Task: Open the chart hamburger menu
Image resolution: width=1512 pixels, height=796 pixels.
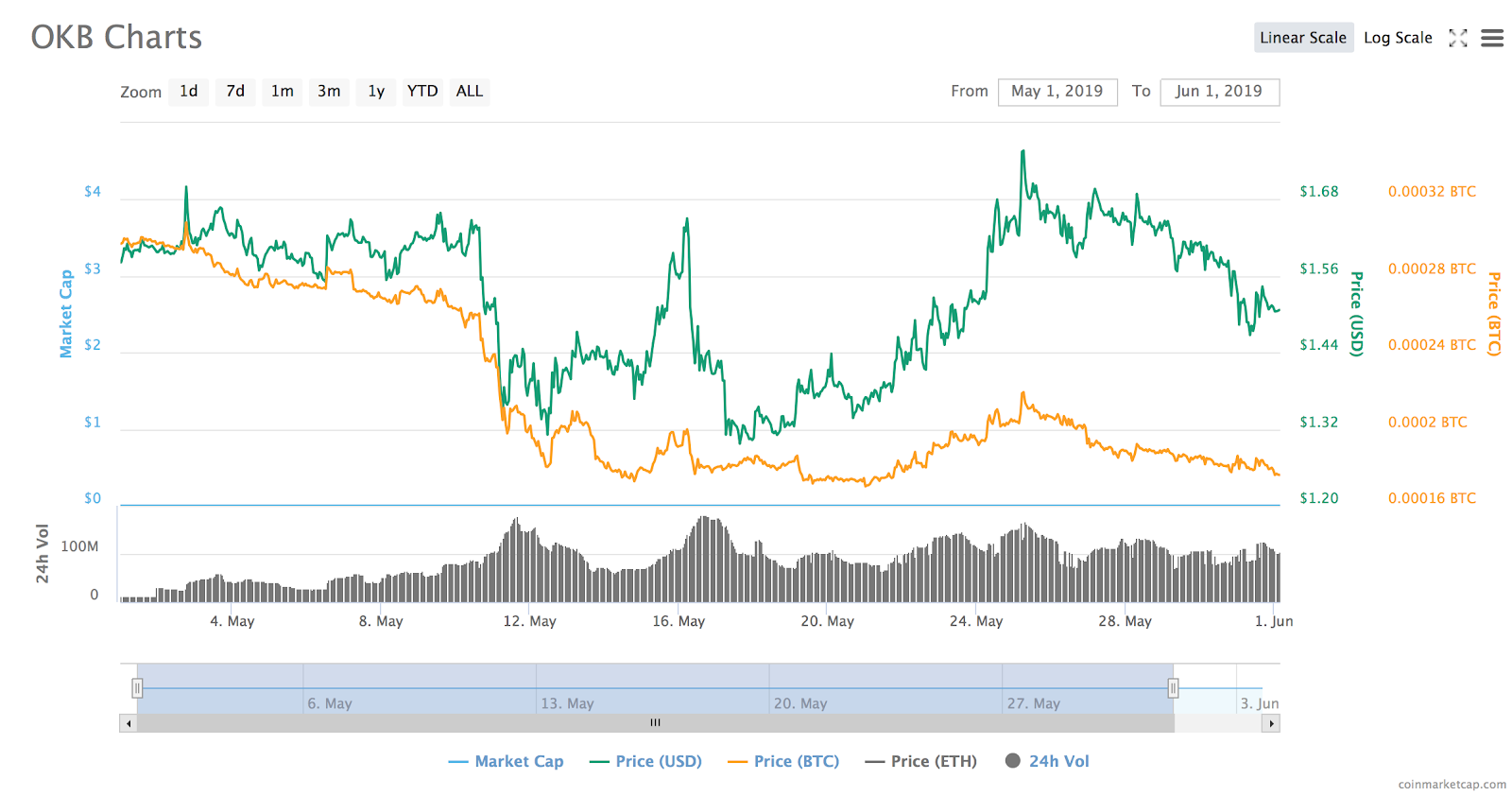Action: (x=1492, y=38)
